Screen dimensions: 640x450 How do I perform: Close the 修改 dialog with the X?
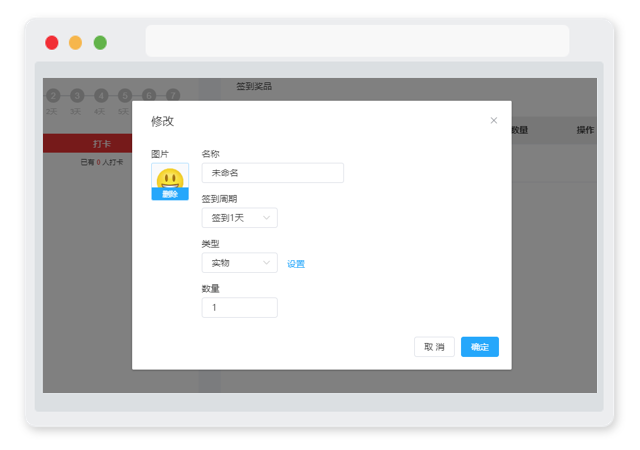[x=493, y=120]
